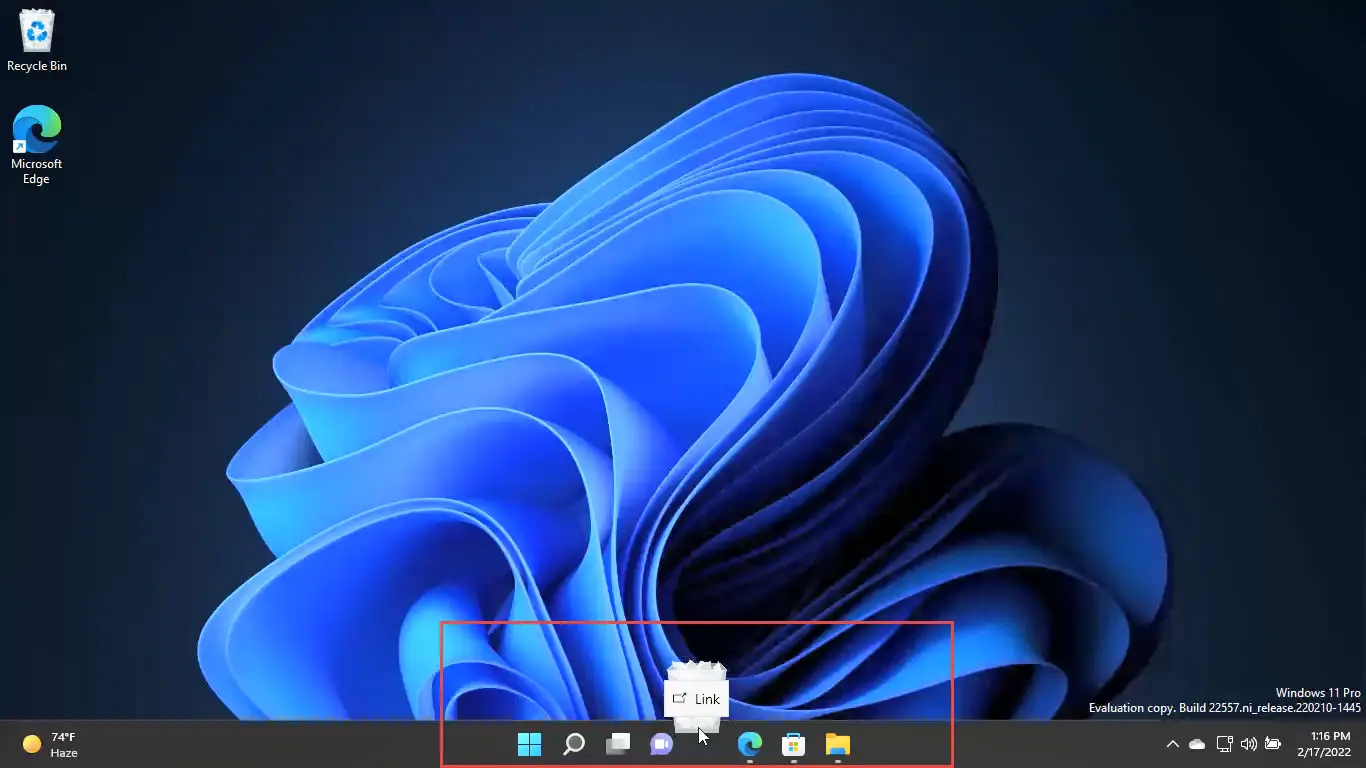Open taskbar Search
The width and height of the screenshot is (1366, 768).
pyautogui.click(x=574, y=744)
